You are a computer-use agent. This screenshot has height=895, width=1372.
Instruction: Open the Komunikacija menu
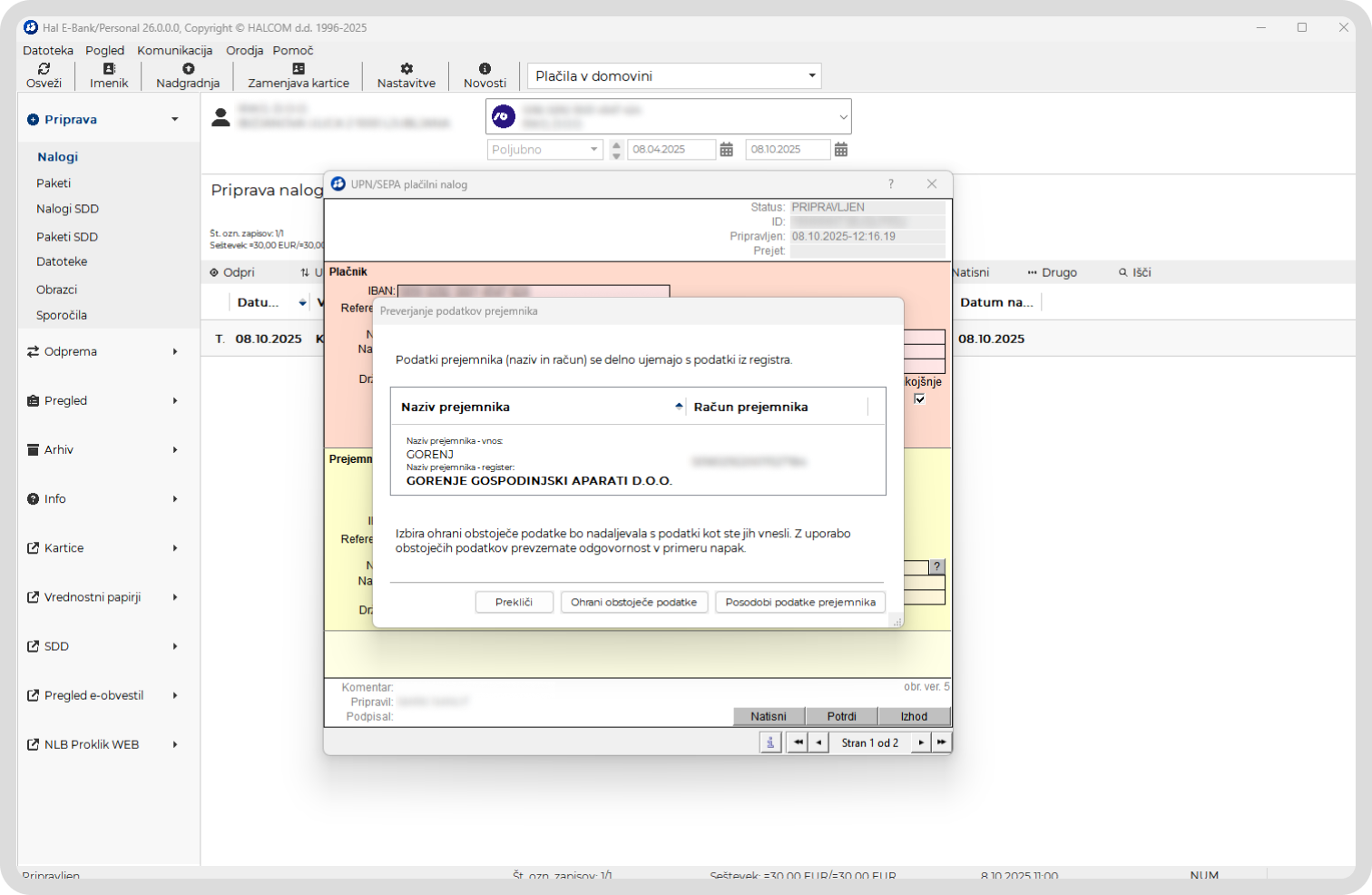pyautogui.click(x=174, y=51)
